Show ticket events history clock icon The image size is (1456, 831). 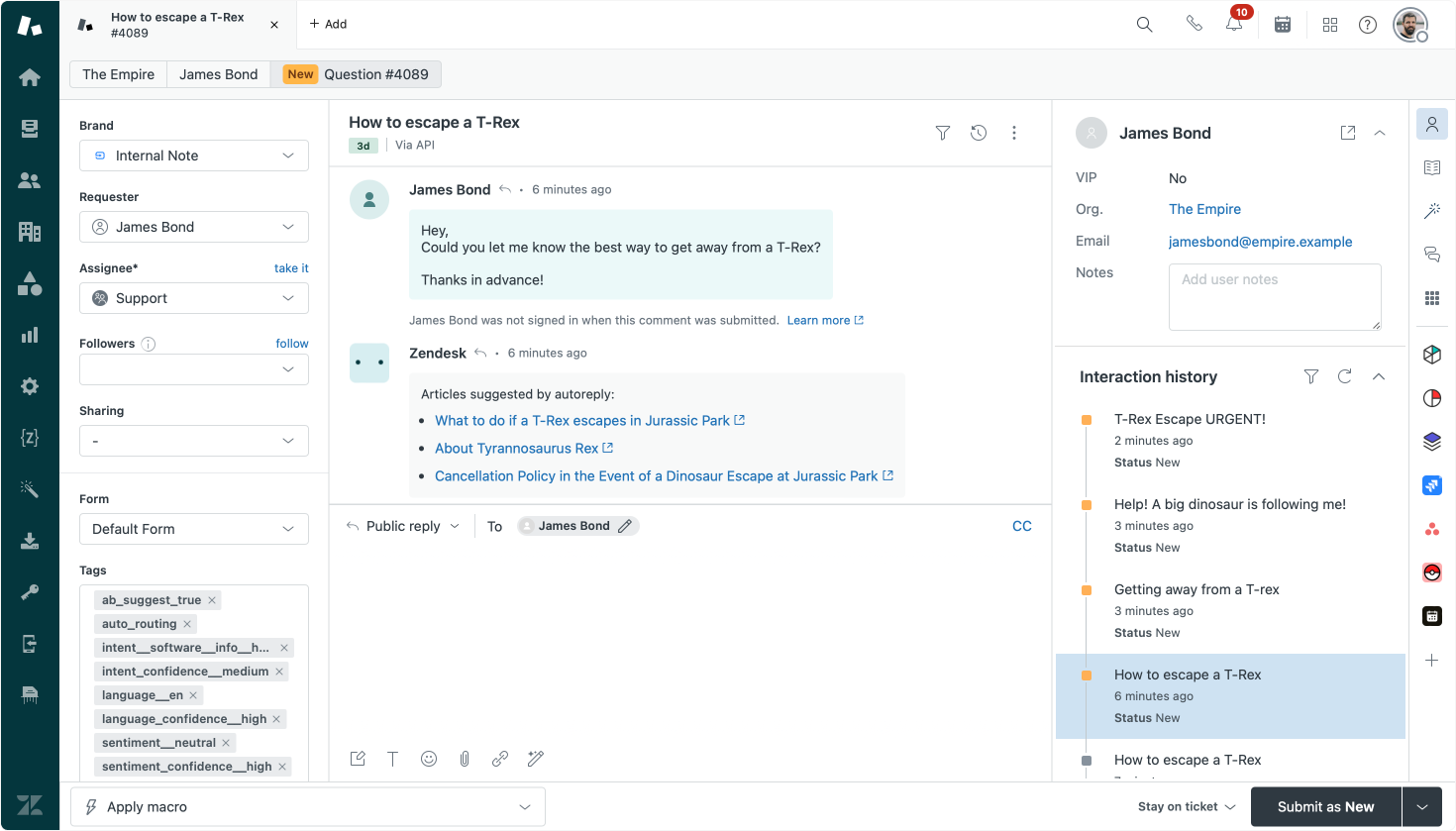point(979,133)
